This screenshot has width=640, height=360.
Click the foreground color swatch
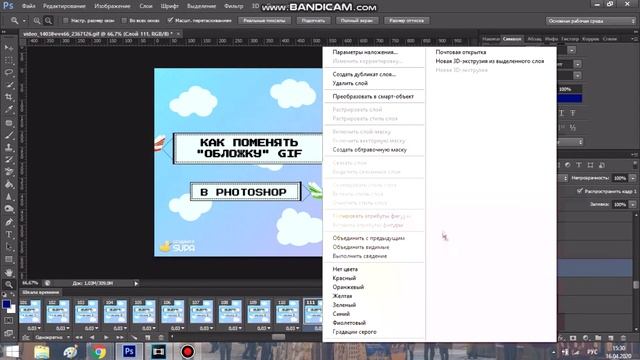[x=6, y=304]
